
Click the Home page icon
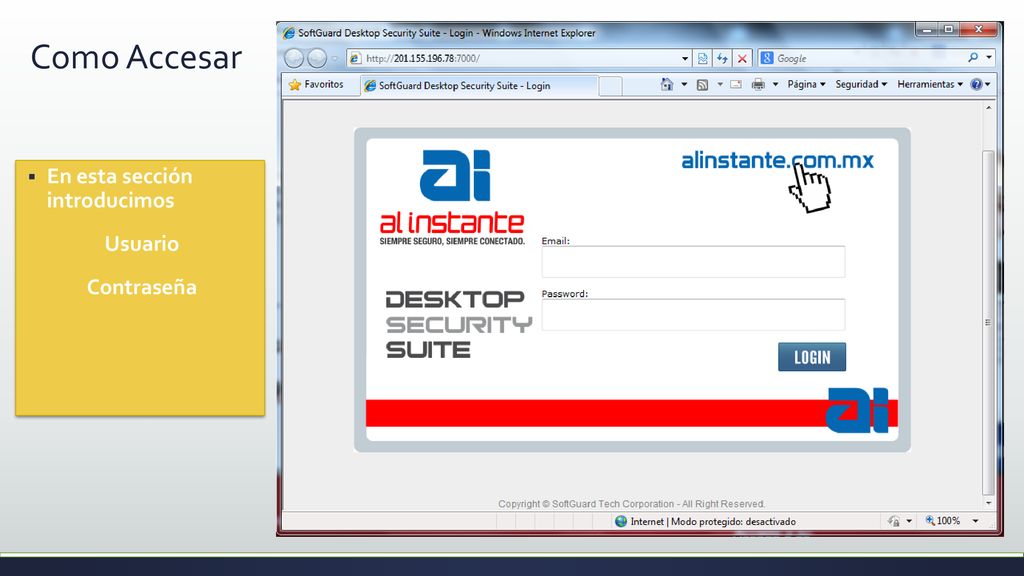click(666, 84)
